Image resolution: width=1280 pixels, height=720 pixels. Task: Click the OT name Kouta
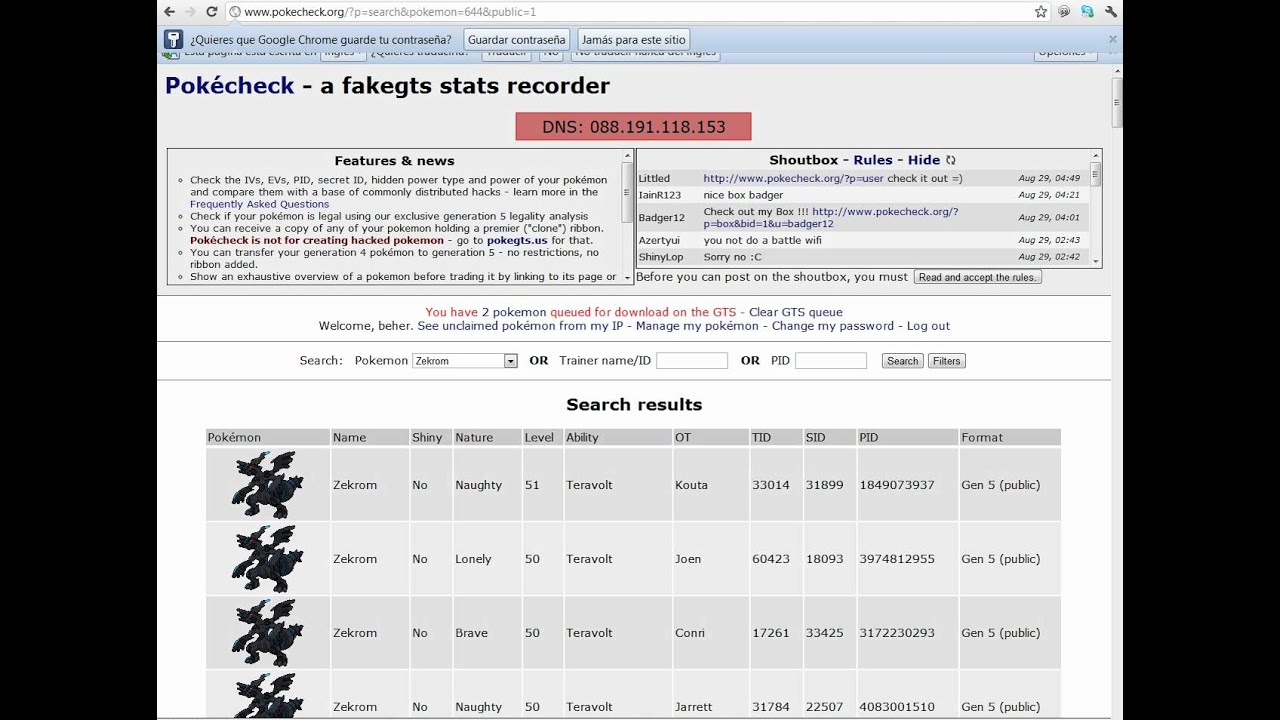click(691, 485)
